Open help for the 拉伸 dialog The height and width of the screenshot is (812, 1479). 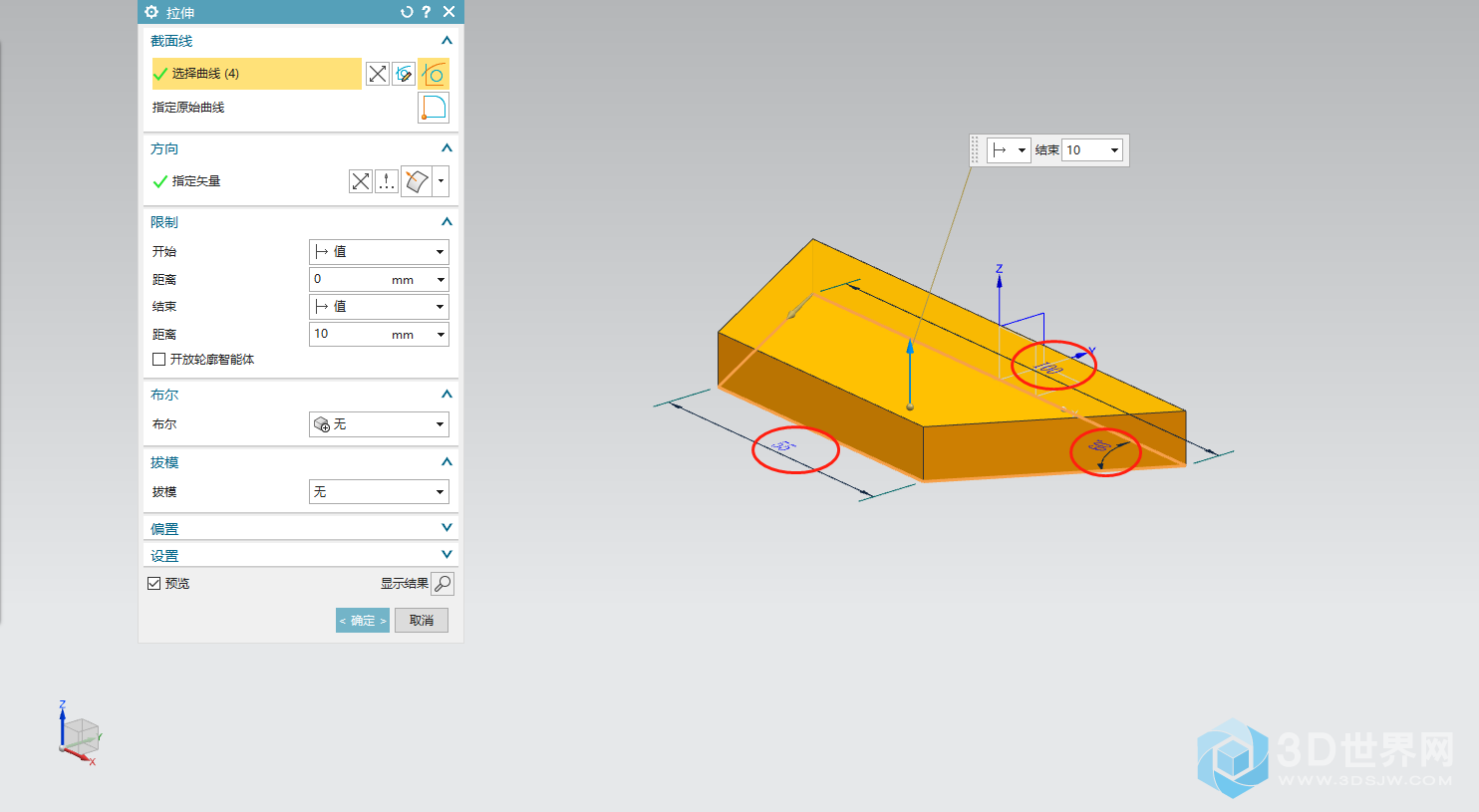coord(427,12)
